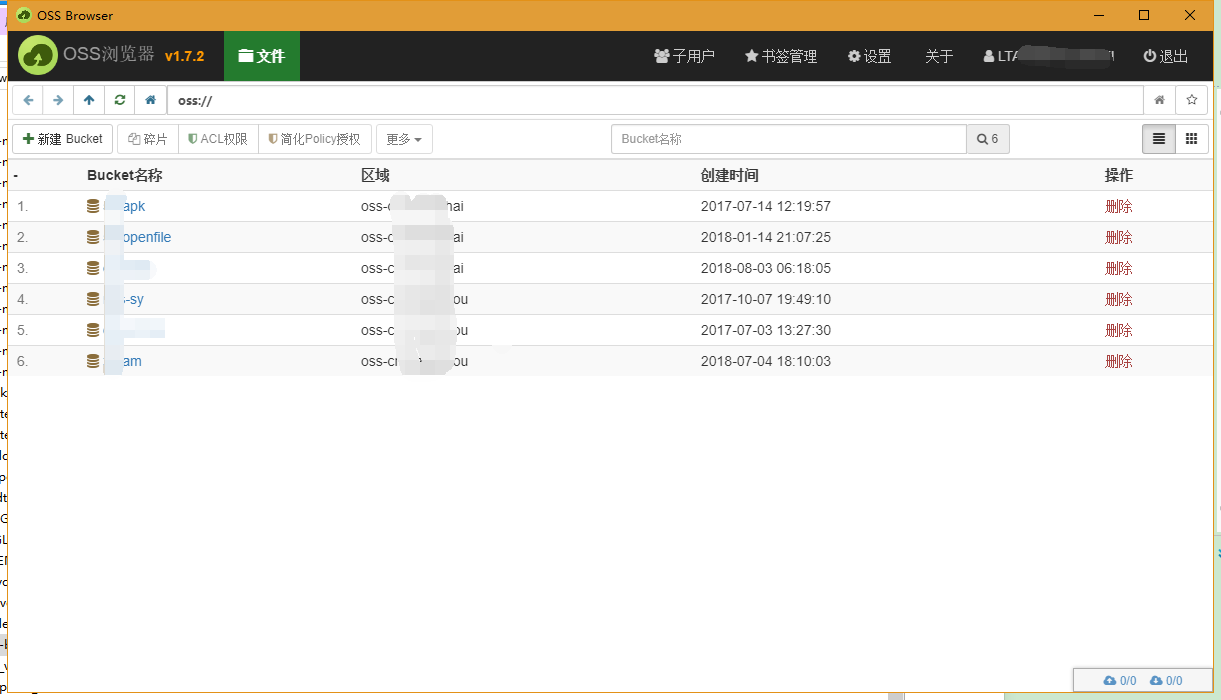Screen dimensions: 1221x700
Task: Click the LTA account user entry
Action: point(1049,56)
